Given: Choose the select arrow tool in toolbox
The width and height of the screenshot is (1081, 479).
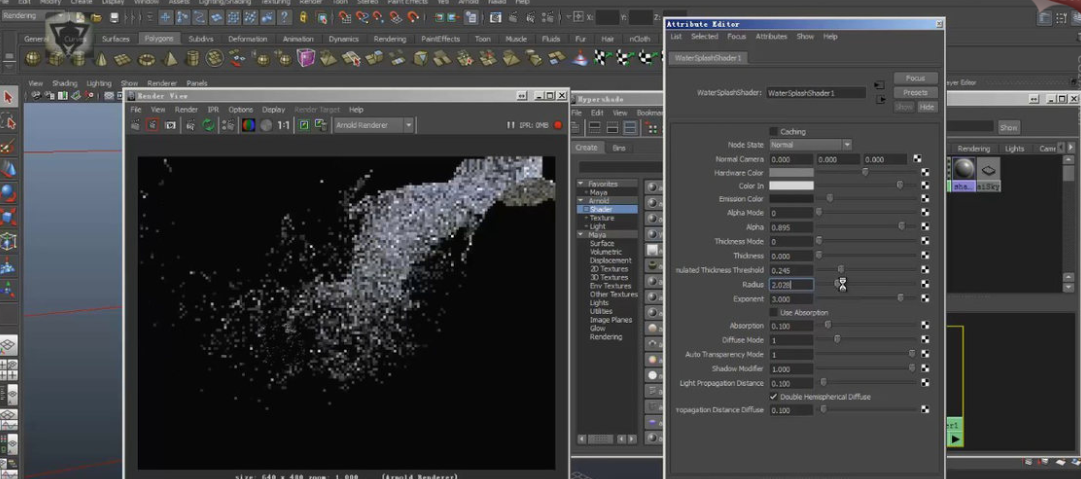Looking at the screenshot, I should (9, 97).
